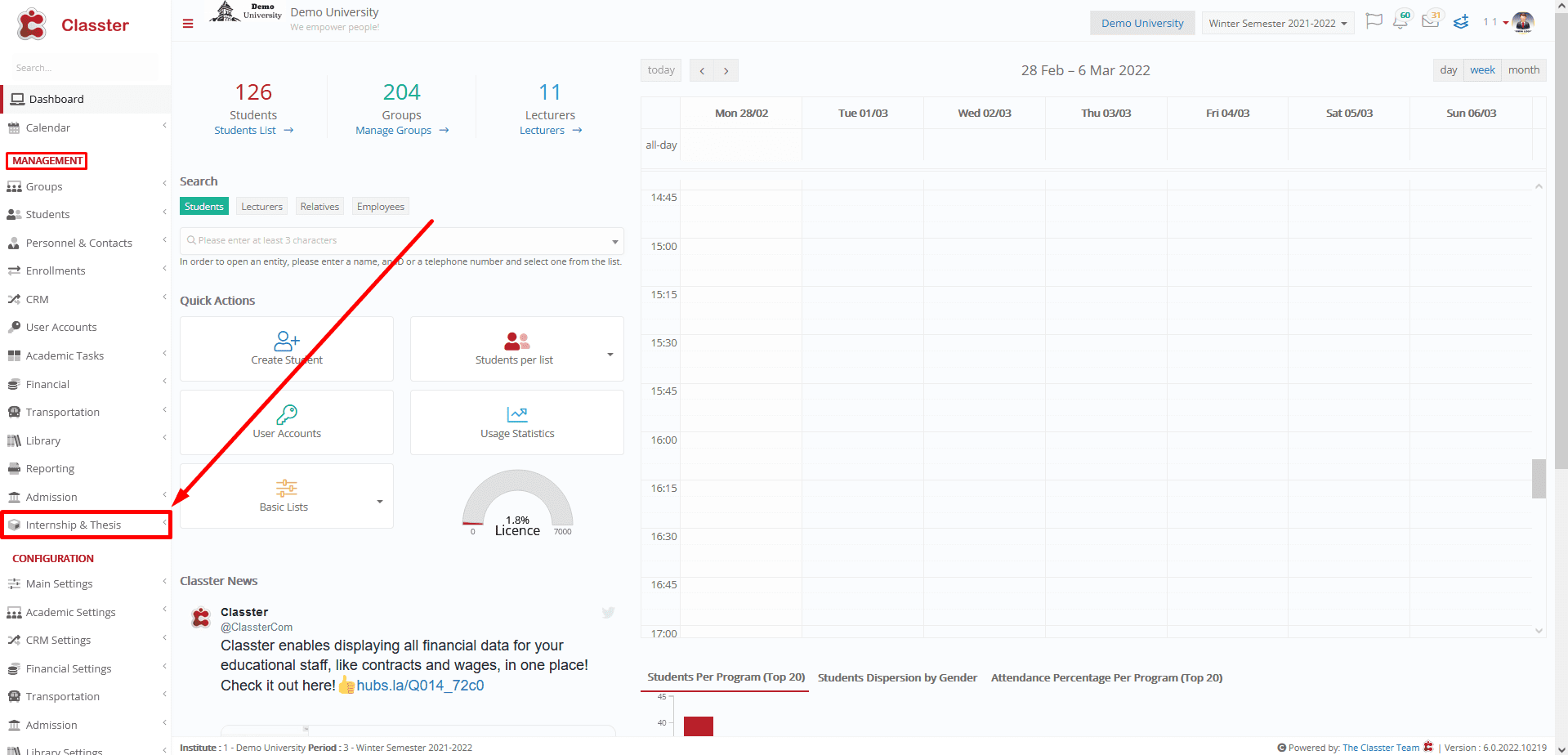Click the Dashboard monitor icon in sidebar
The image size is (1568, 755).
point(17,99)
